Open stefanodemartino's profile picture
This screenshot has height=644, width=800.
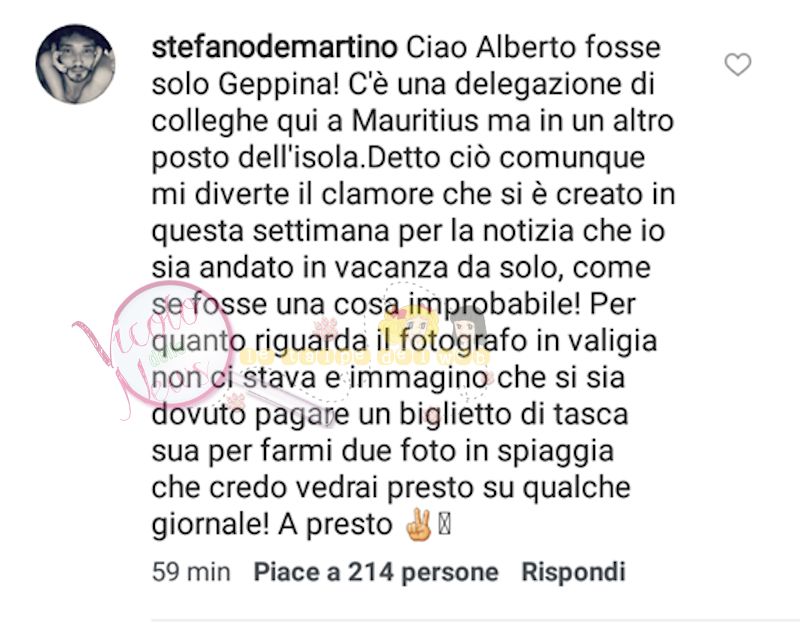tap(76, 64)
